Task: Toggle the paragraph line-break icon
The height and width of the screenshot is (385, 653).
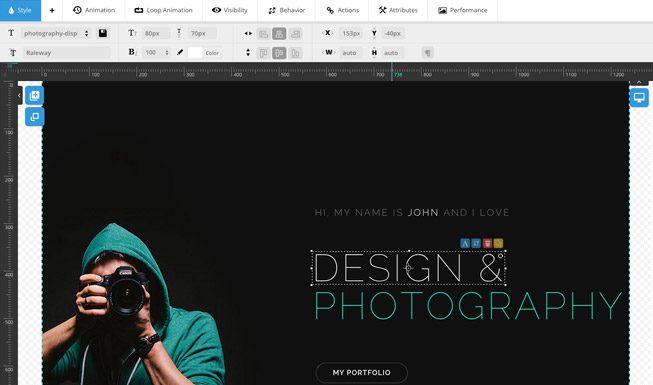Action: click(427, 52)
